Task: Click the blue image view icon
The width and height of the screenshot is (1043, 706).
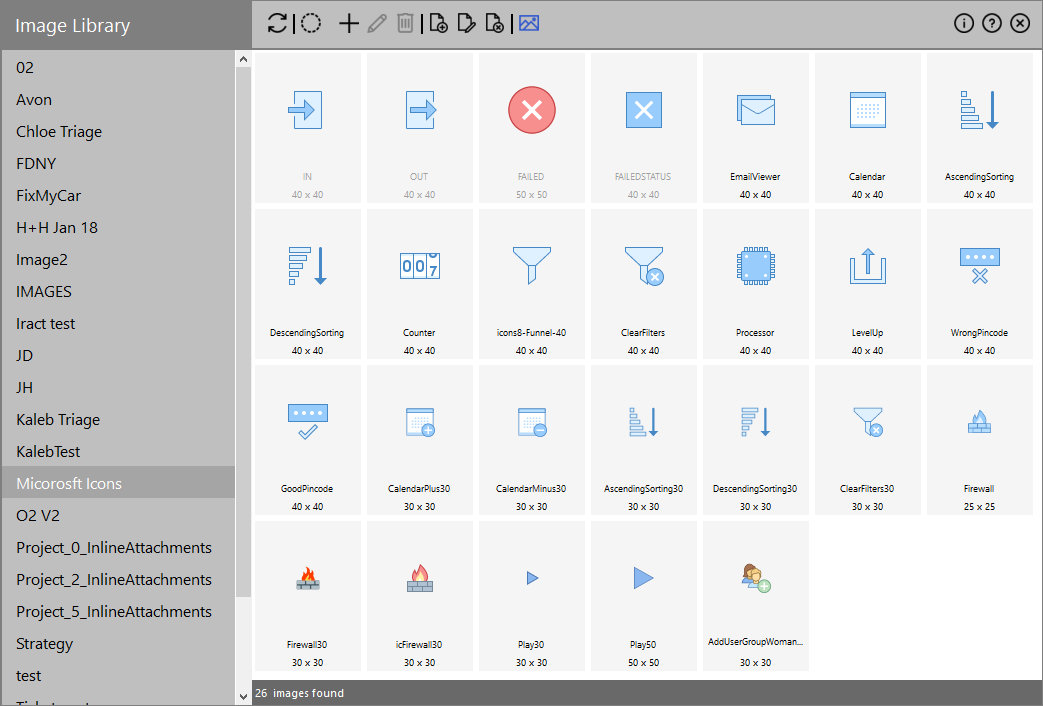Action: click(x=529, y=23)
